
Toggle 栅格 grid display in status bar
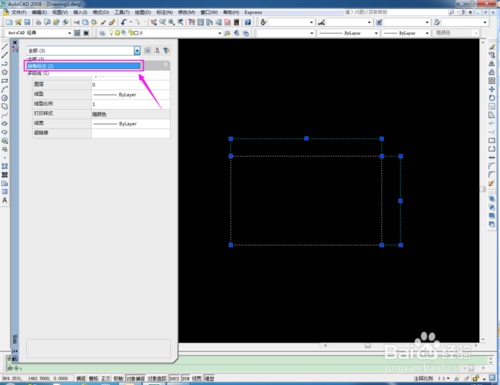[x=93, y=378]
